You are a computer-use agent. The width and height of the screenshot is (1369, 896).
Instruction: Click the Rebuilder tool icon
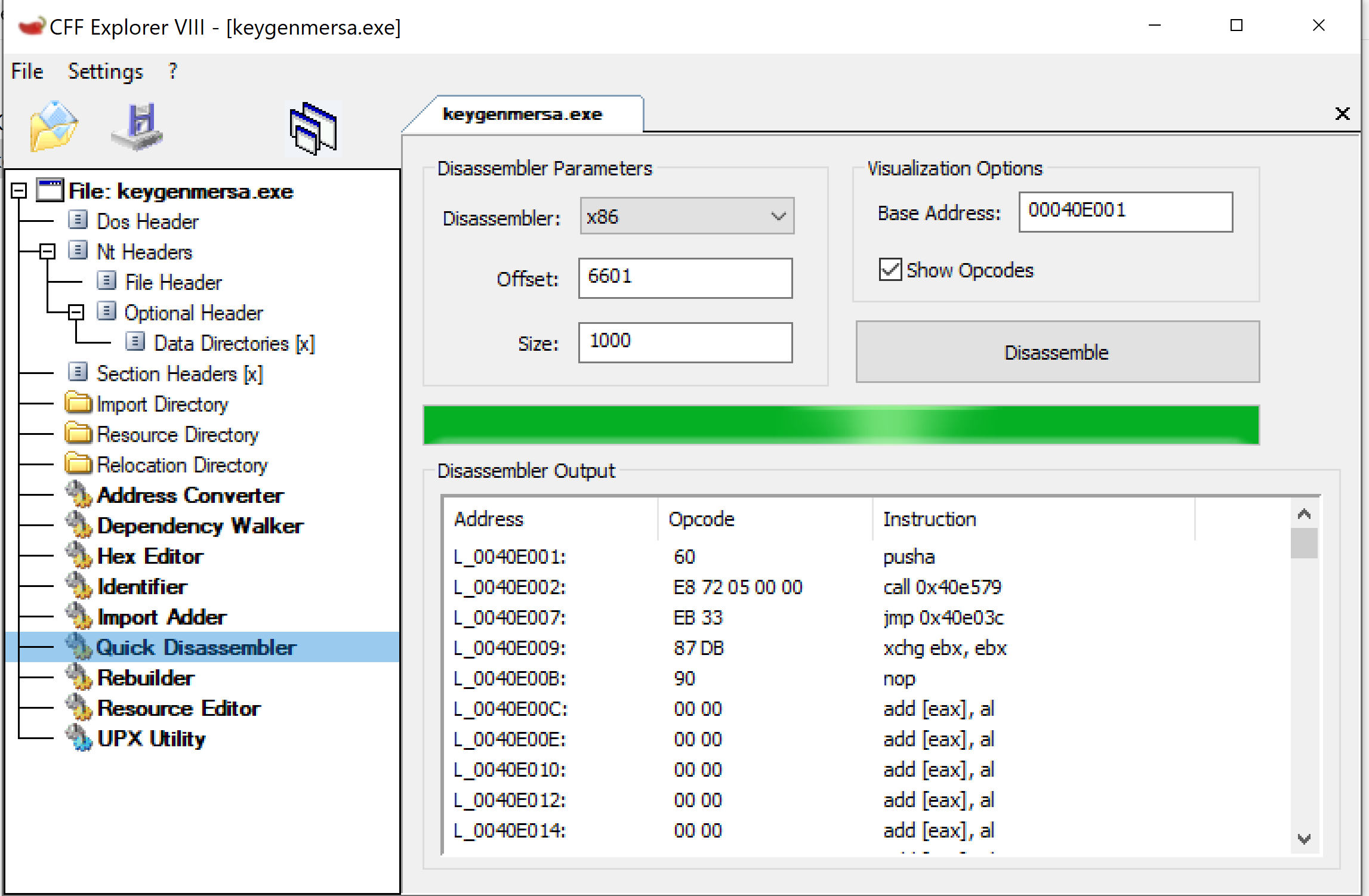coord(79,676)
